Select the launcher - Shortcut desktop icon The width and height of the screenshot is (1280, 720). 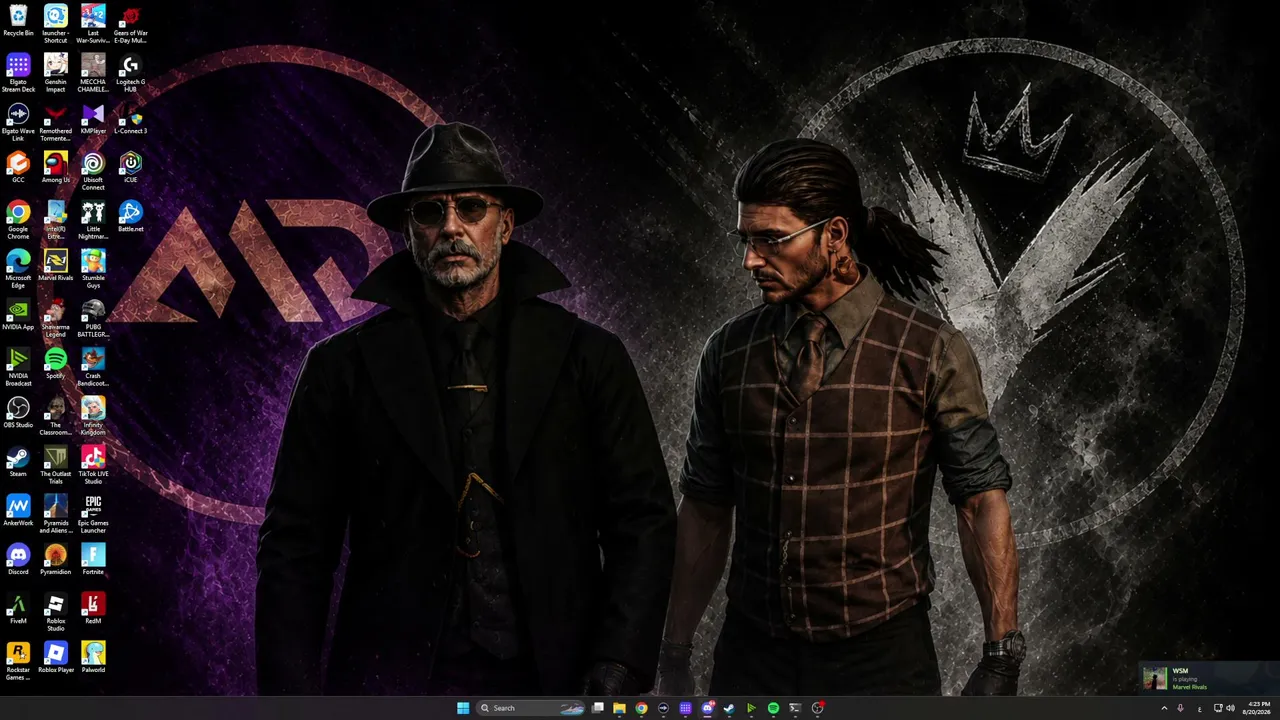[56, 24]
